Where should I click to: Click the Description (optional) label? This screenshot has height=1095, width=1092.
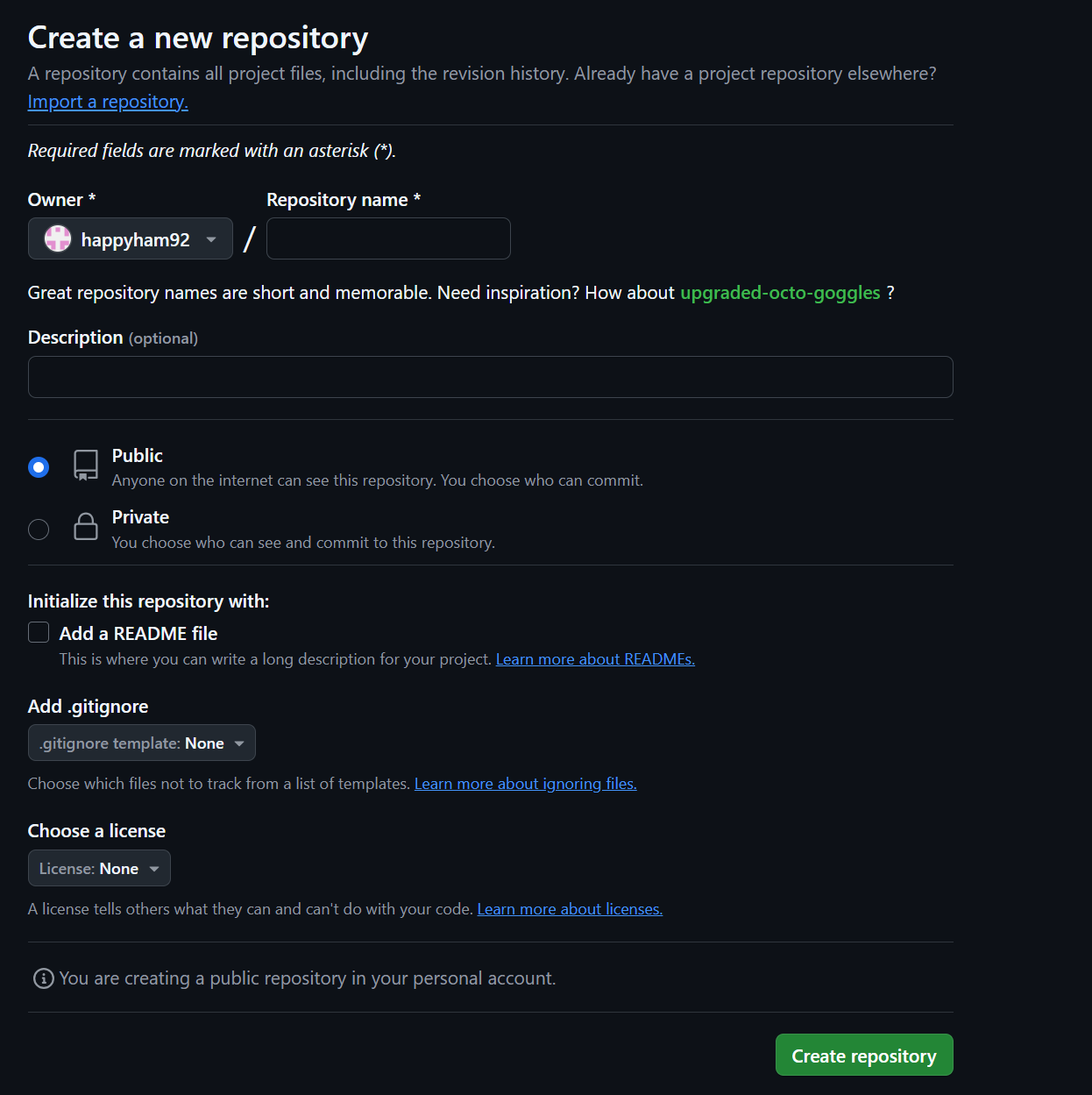[x=113, y=338]
